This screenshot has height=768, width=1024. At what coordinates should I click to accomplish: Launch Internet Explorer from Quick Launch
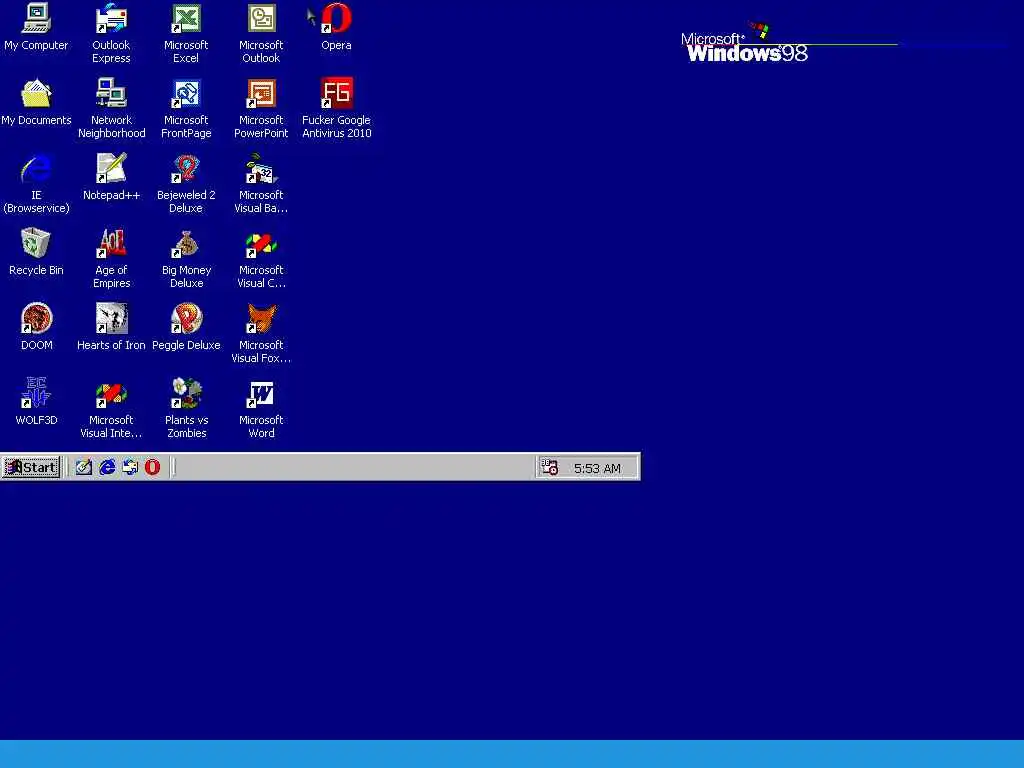[107, 467]
